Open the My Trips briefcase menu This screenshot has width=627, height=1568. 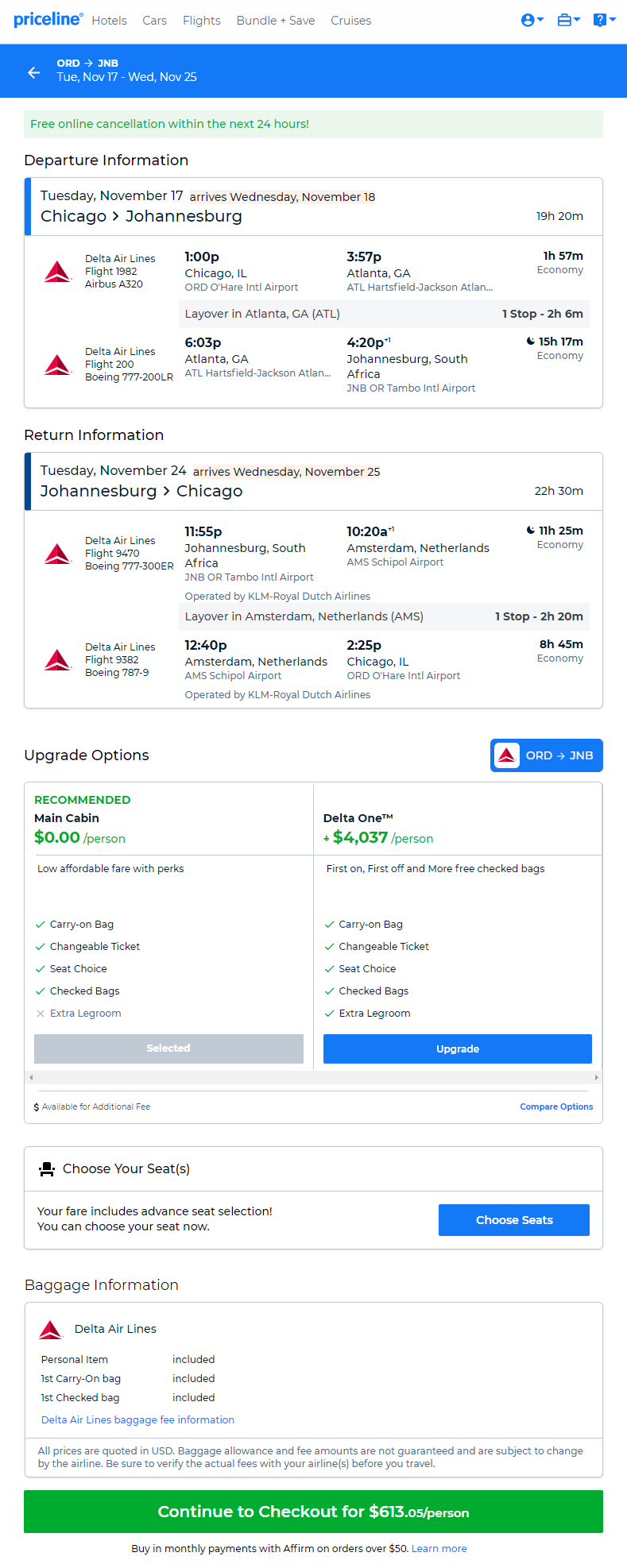tap(569, 20)
